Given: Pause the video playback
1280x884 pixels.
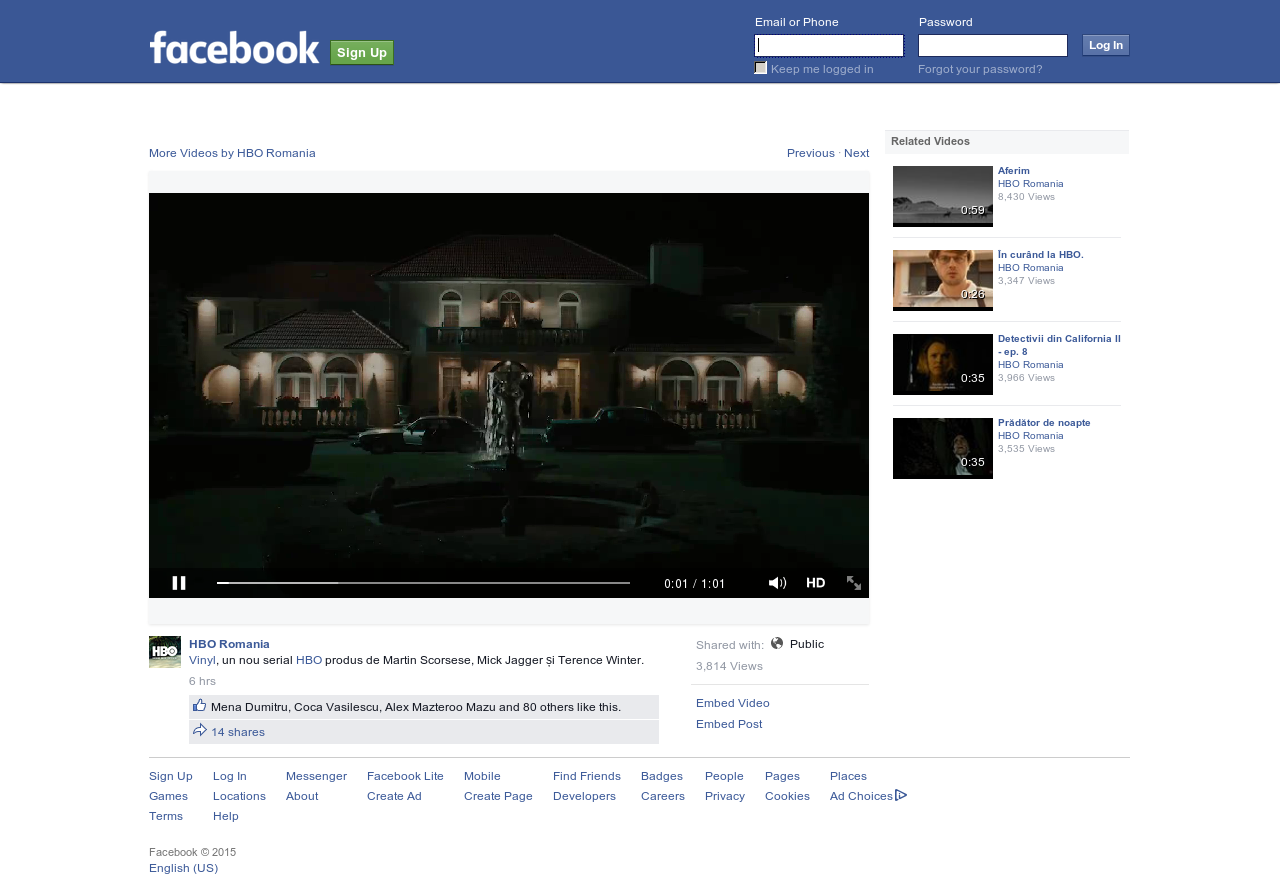Looking at the screenshot, I should pyautogui.click(x=179, y=583).
